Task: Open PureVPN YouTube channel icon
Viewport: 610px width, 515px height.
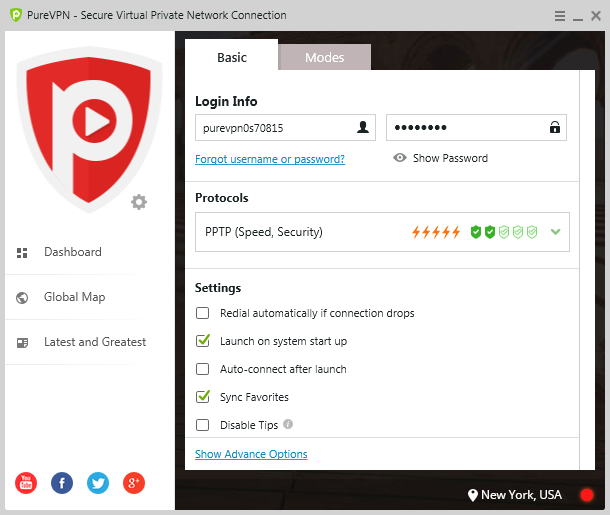Action: (26, 483)
